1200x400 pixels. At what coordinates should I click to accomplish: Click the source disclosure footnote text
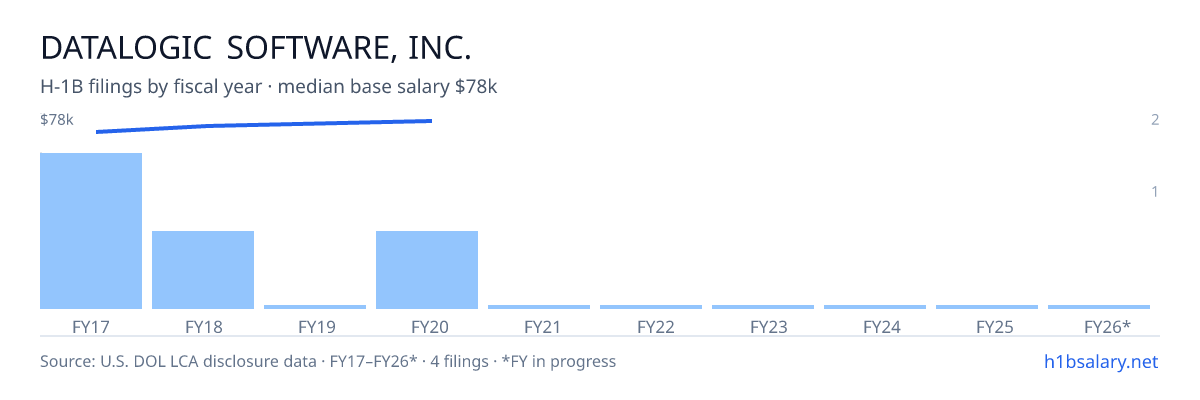click(x=328, y=361)
